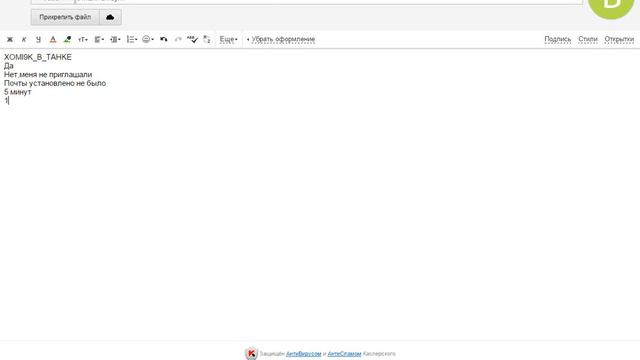Open the font size dropdown

coord(83,40)
